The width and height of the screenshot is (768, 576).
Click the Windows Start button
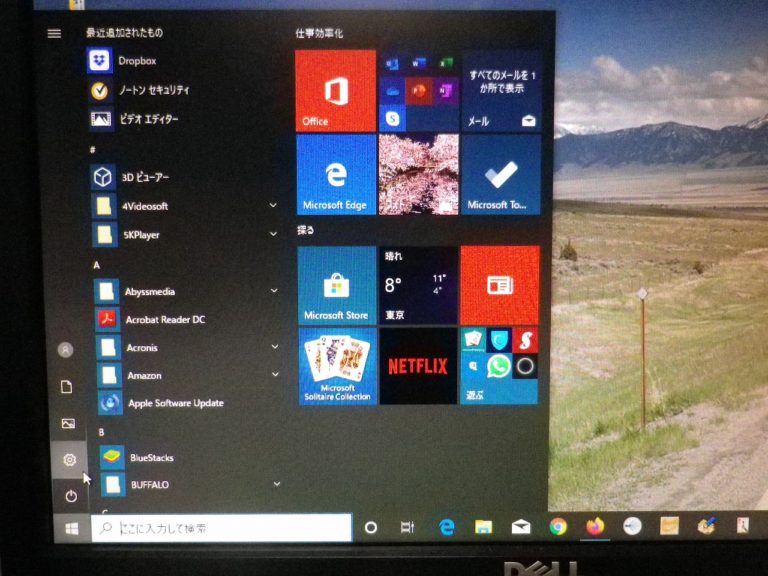(72, 528)
